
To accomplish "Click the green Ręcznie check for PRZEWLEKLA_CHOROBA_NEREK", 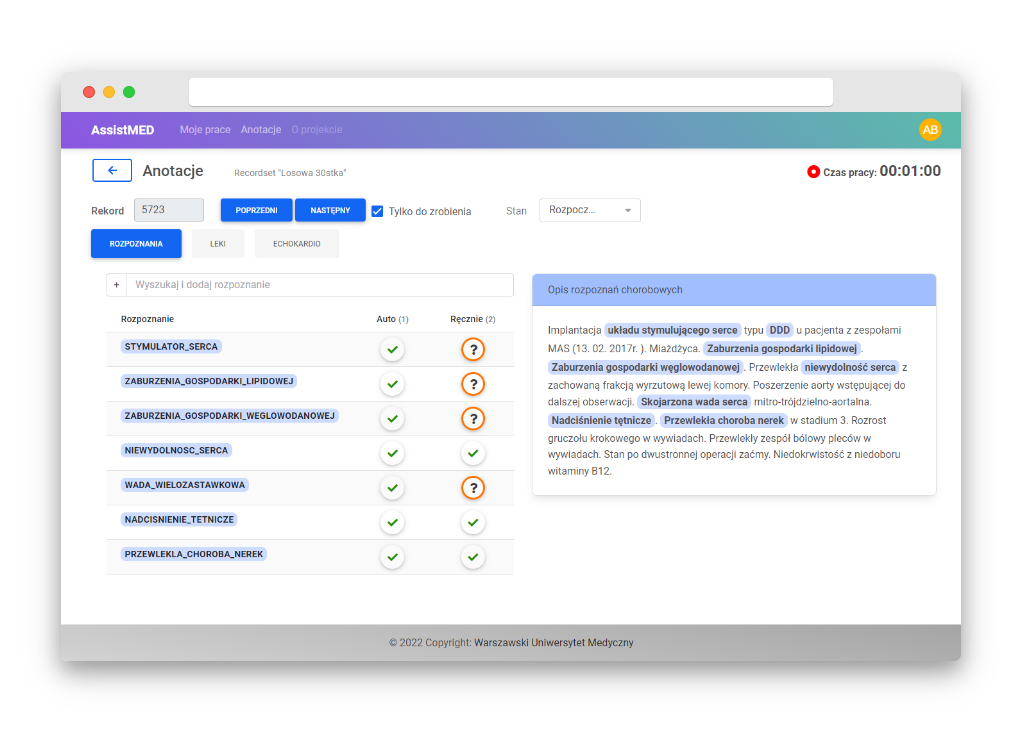I will 472,557.
